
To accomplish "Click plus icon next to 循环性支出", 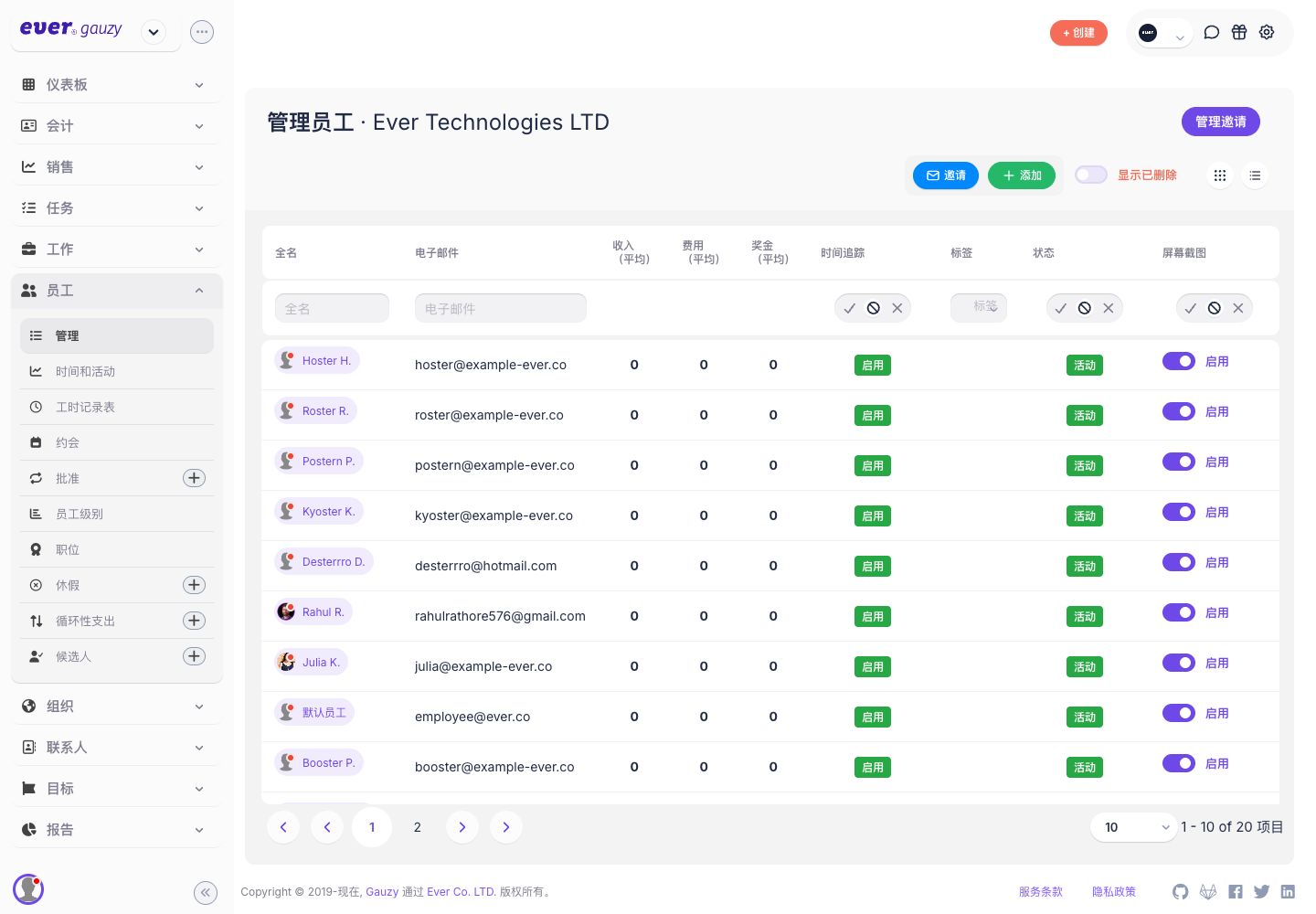I will coord(195,621).
